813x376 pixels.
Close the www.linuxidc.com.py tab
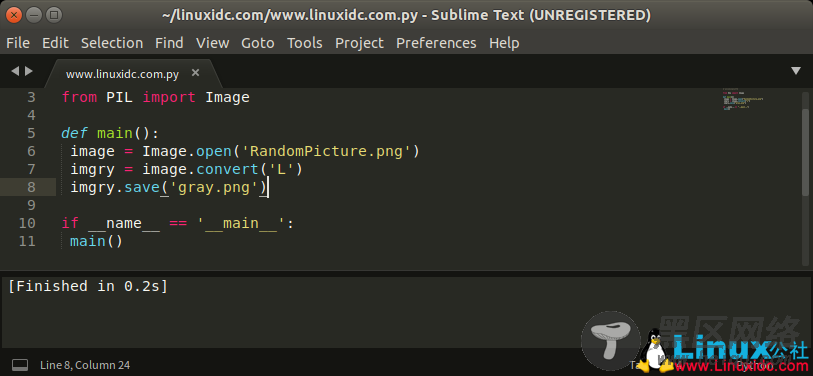(x=195, y=73)
